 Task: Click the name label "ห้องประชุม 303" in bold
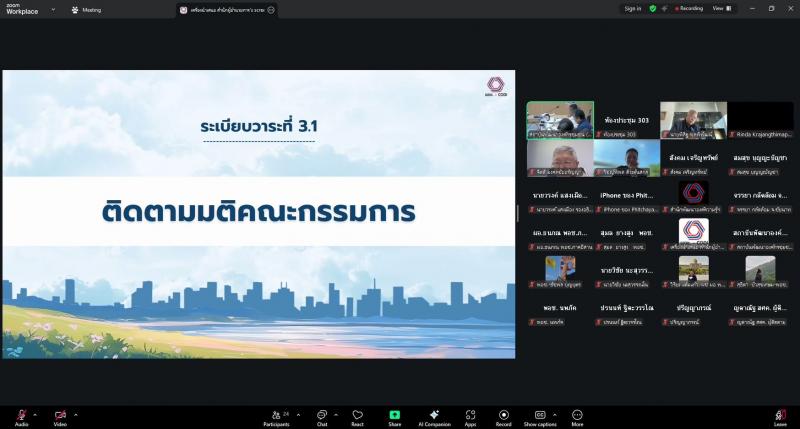pos(627,120)
